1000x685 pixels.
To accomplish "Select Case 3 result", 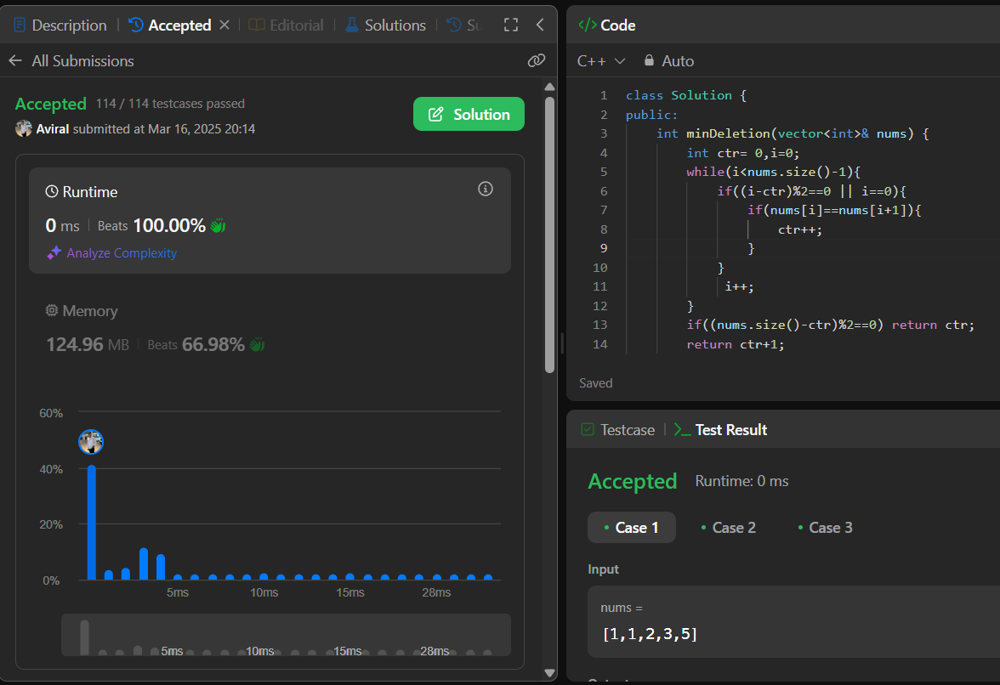I will (825, 527).
